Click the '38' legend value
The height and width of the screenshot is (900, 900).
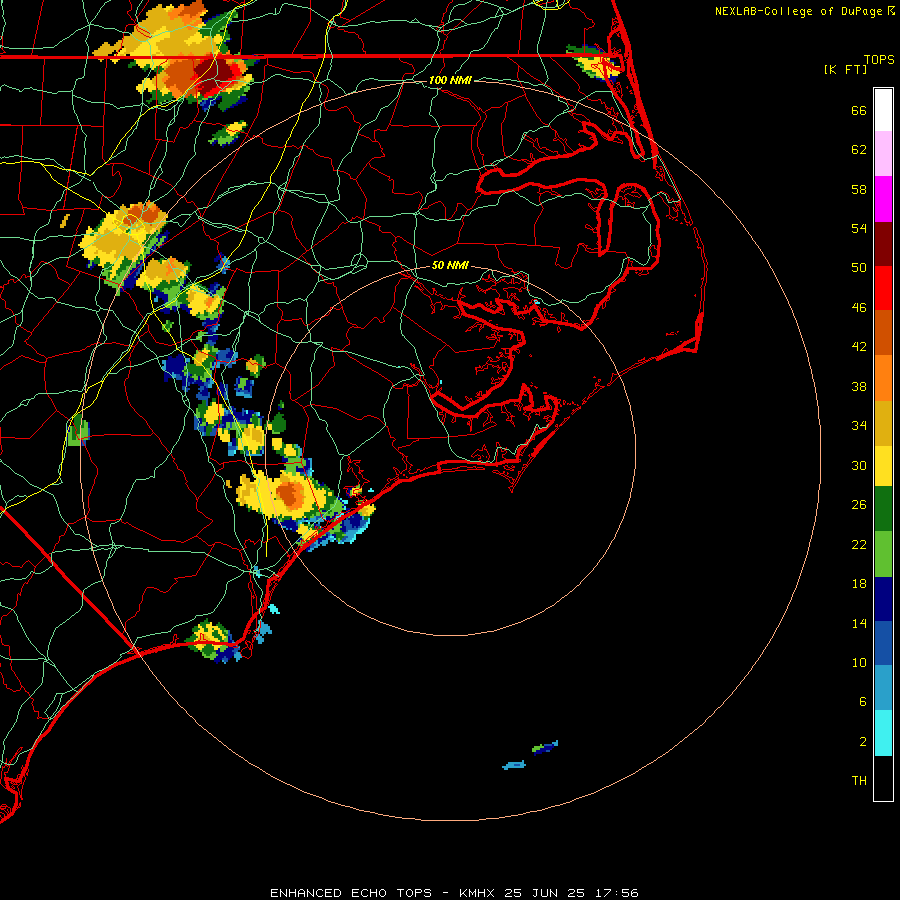[859, 386]
